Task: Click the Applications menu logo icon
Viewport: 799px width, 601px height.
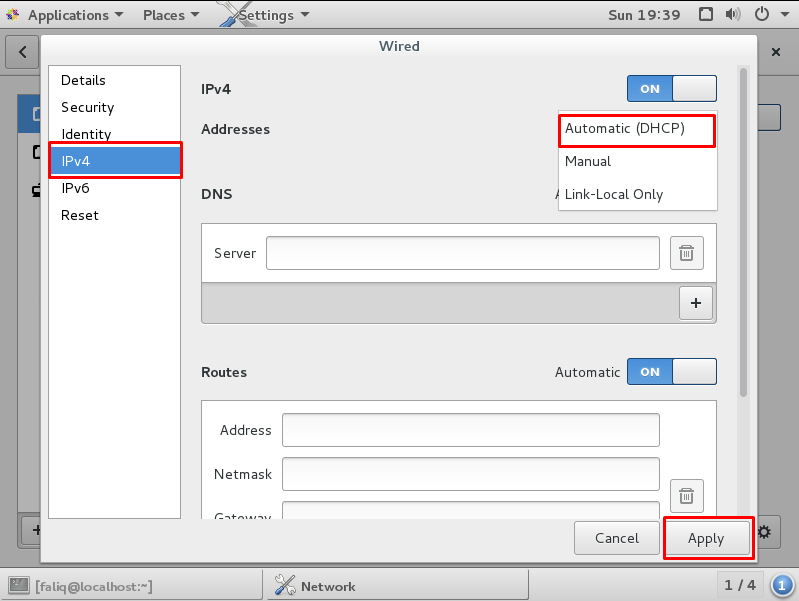Action: [13, 15]
